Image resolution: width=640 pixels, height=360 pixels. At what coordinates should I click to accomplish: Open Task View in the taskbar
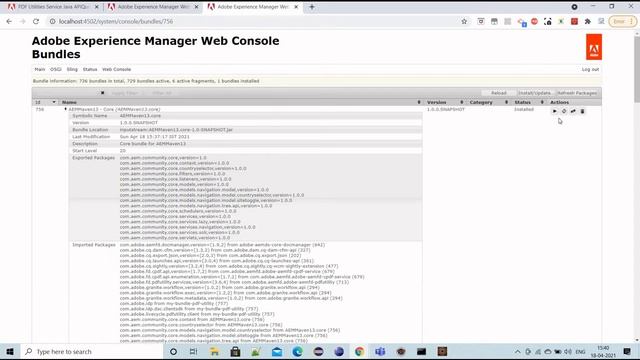pos(193,351)
